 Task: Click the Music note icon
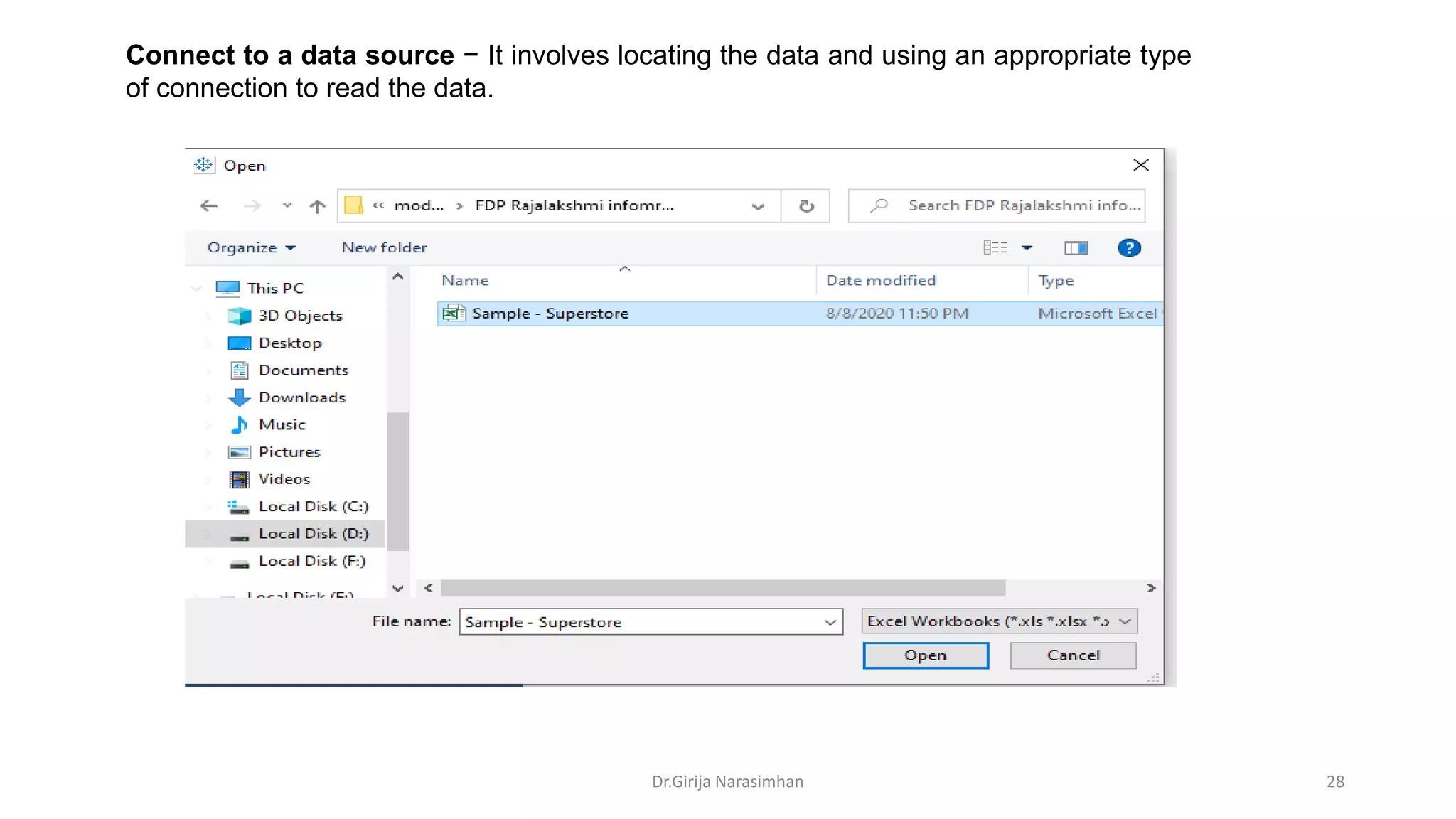pos(240,425)
